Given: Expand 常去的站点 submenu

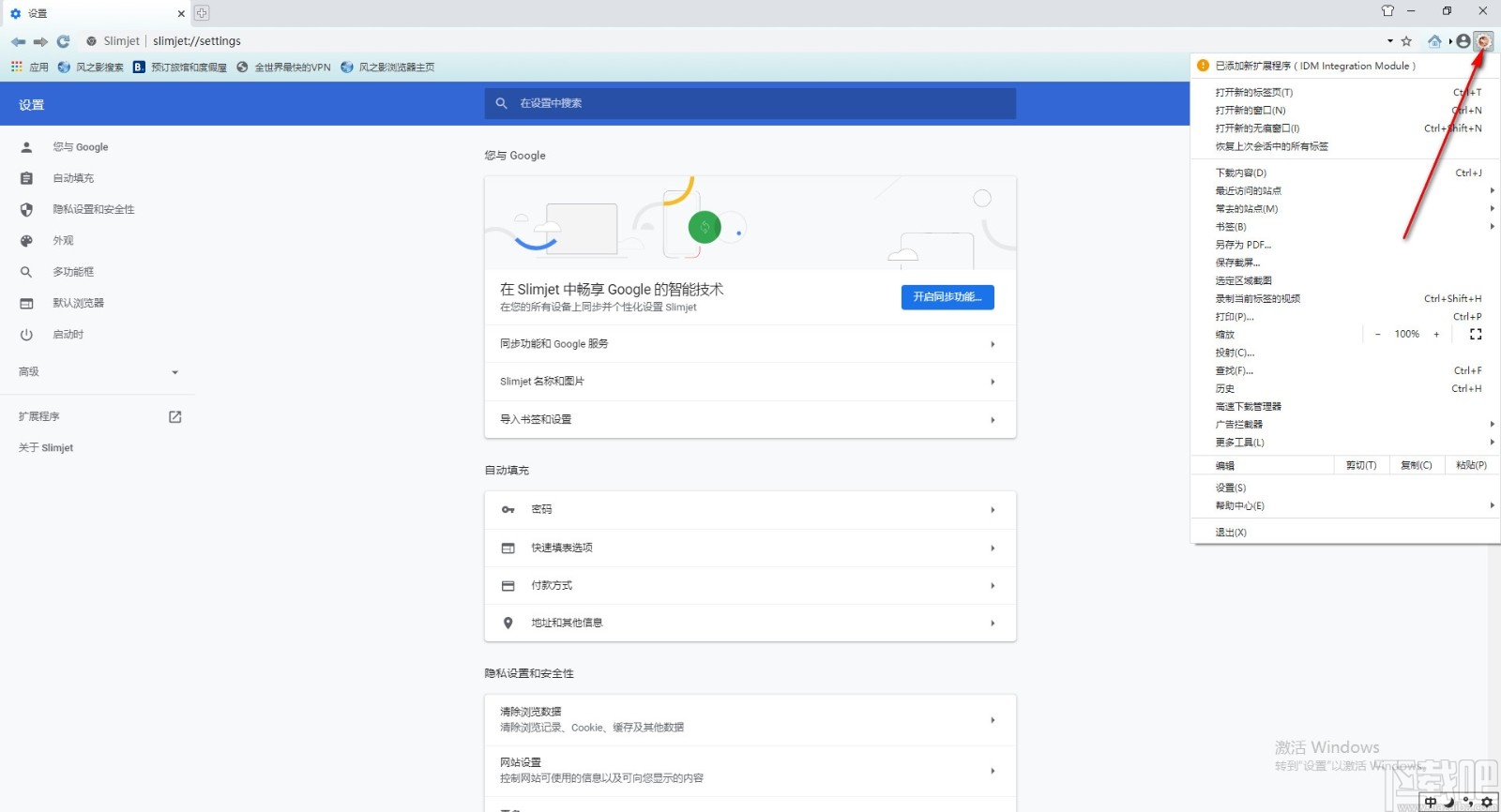Looking at the screenshot, I should 1345,209.
